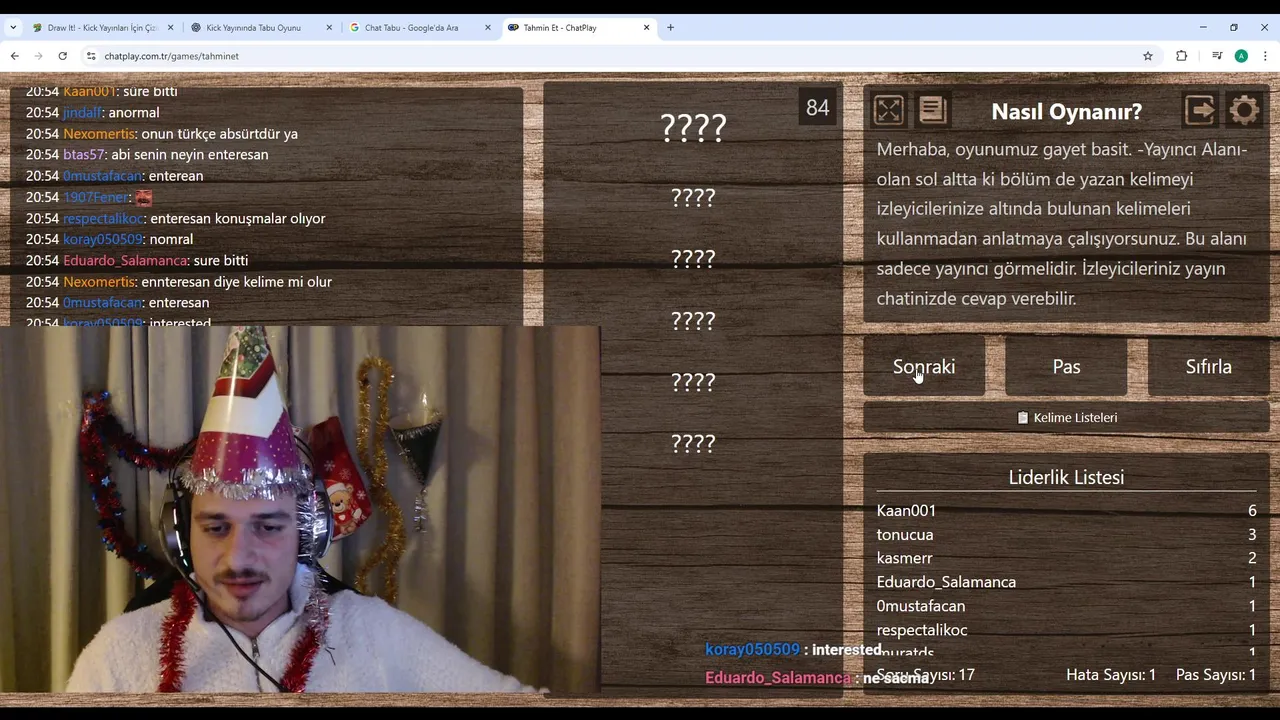Click respectalikoc in the leaderboard

[922, 630]
